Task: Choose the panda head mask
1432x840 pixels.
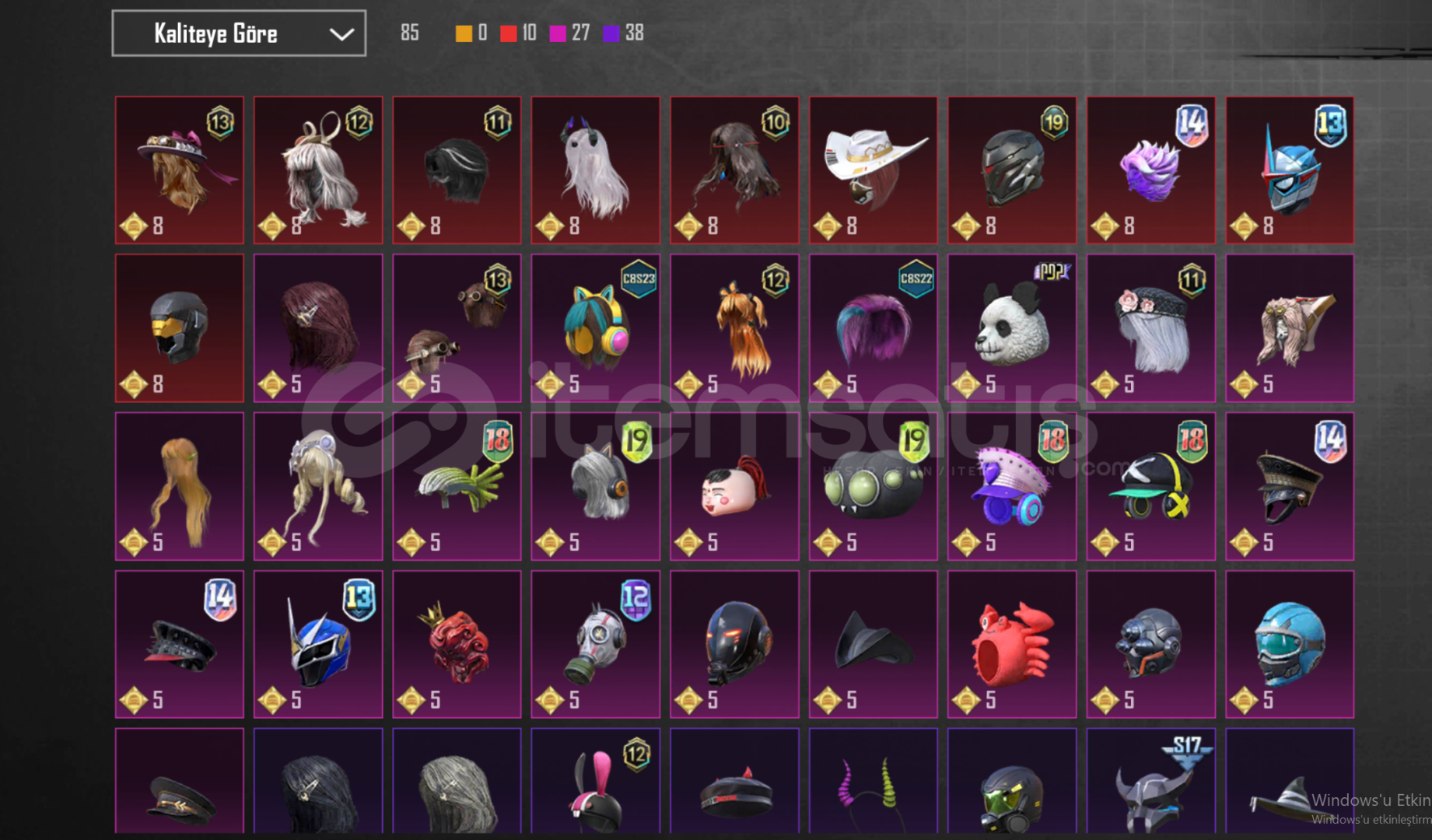Action: 1012,328
